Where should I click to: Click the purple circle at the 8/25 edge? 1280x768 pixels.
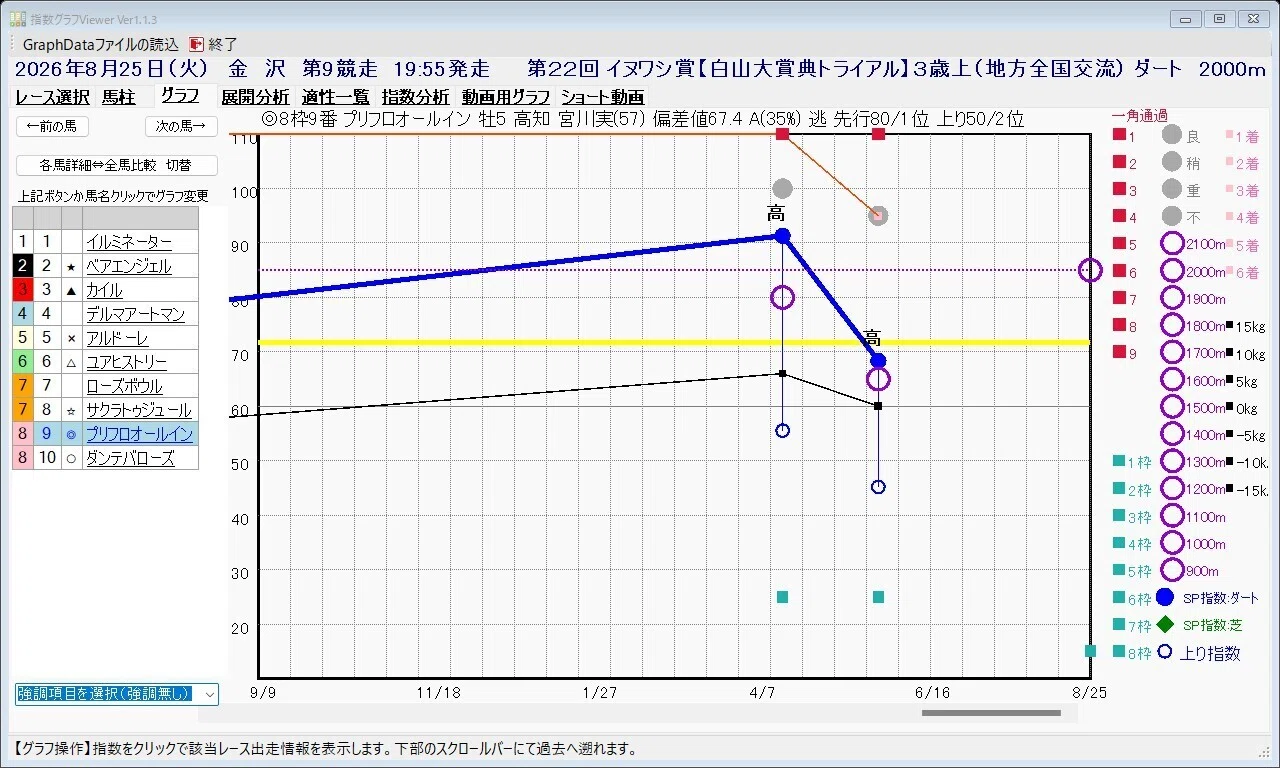(x=1090, y=270)
